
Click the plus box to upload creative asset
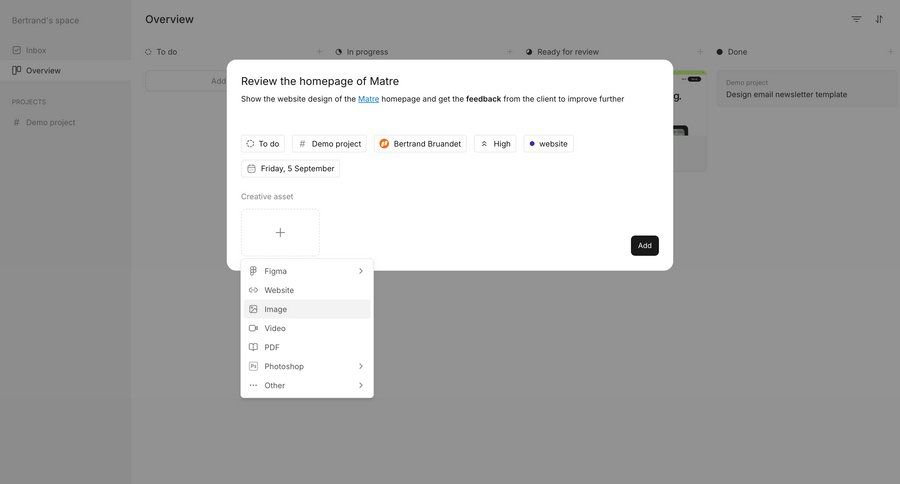tap(280, 232)
